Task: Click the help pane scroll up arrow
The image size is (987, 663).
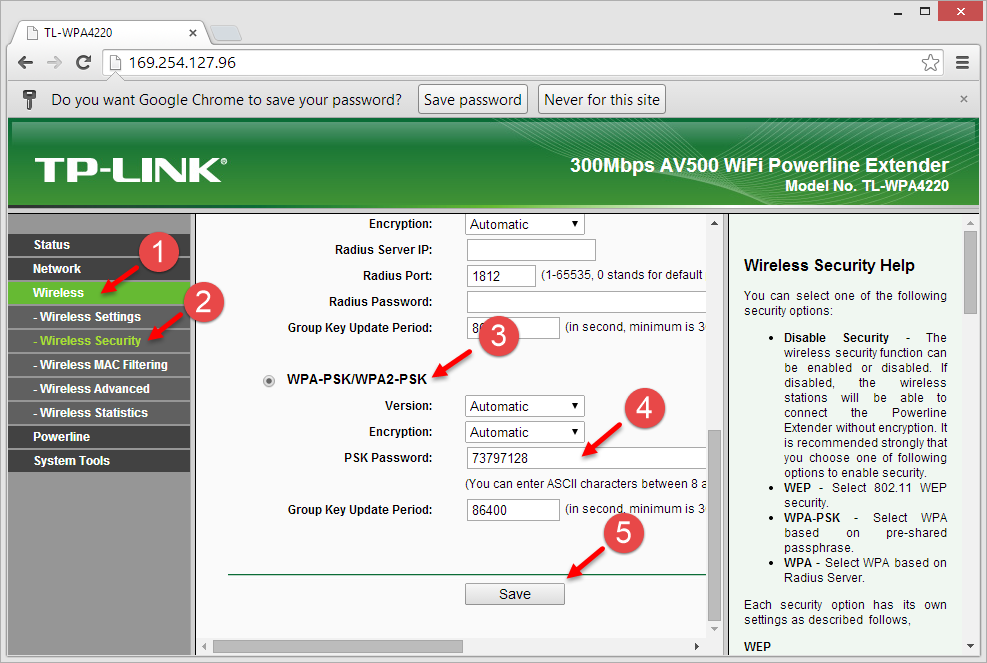Action: coord(970,223)
